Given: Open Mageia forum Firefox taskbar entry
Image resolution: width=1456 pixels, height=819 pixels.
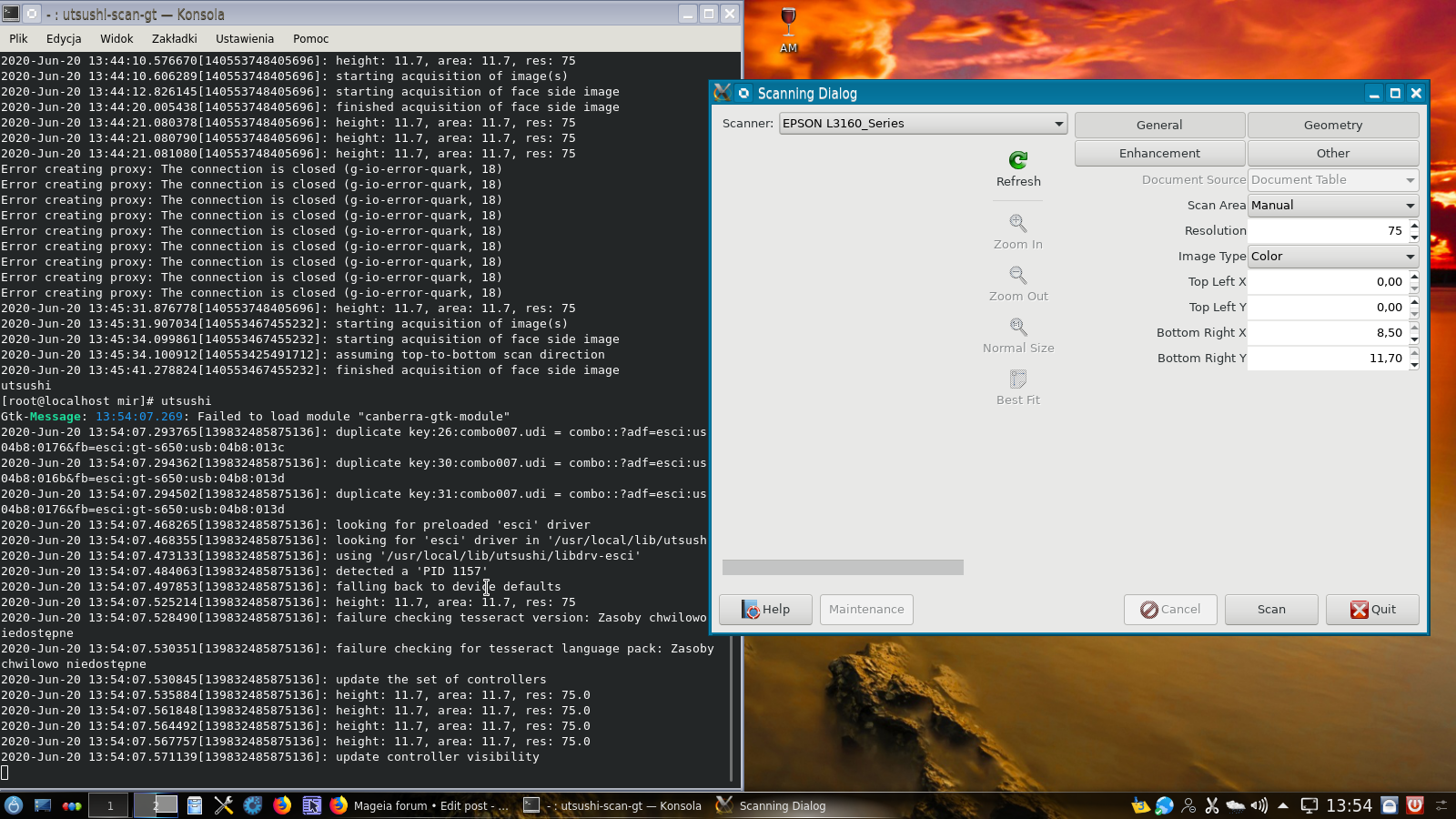Looking at the screenshot, I should [x=419, y=805].
